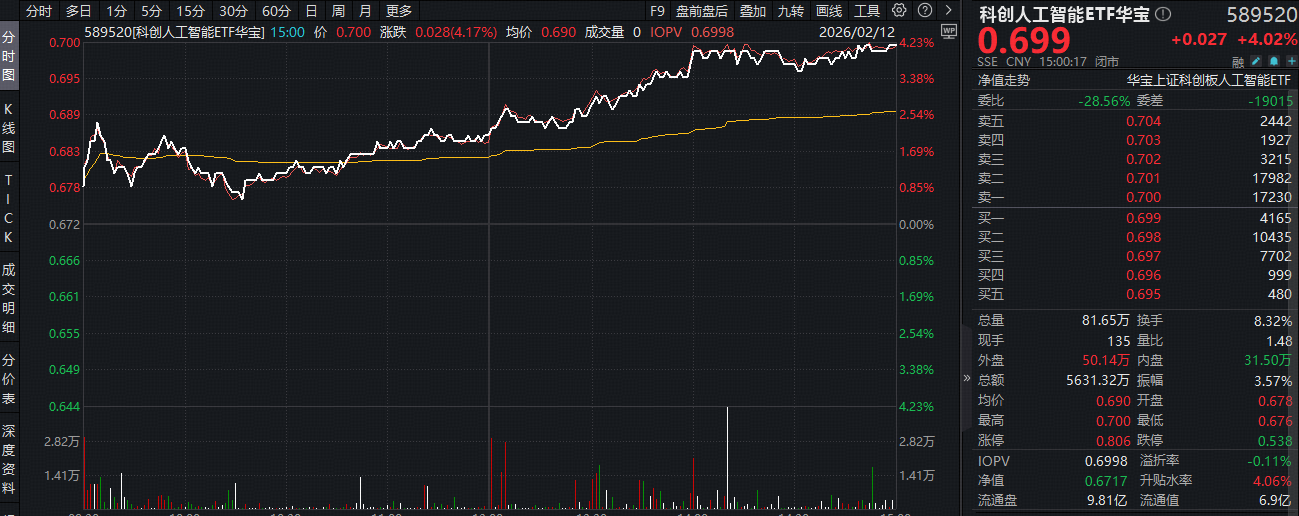The image size is (1299, 516).
Task: Open the K线图 side tab
Action: tap(9, 127)
